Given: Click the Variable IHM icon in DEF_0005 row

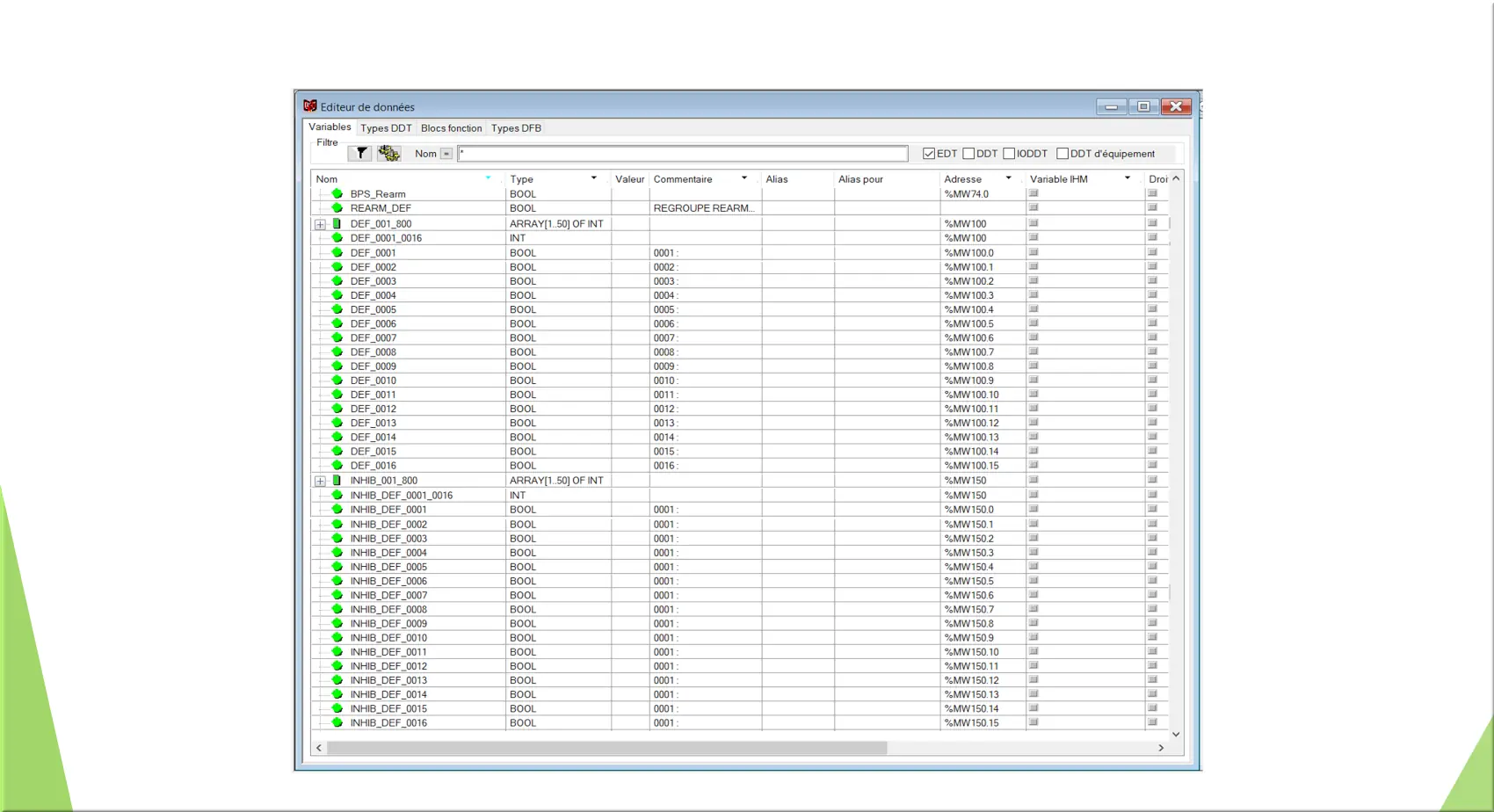Looking at the screenshot, I should click(x=1033, y=308).
